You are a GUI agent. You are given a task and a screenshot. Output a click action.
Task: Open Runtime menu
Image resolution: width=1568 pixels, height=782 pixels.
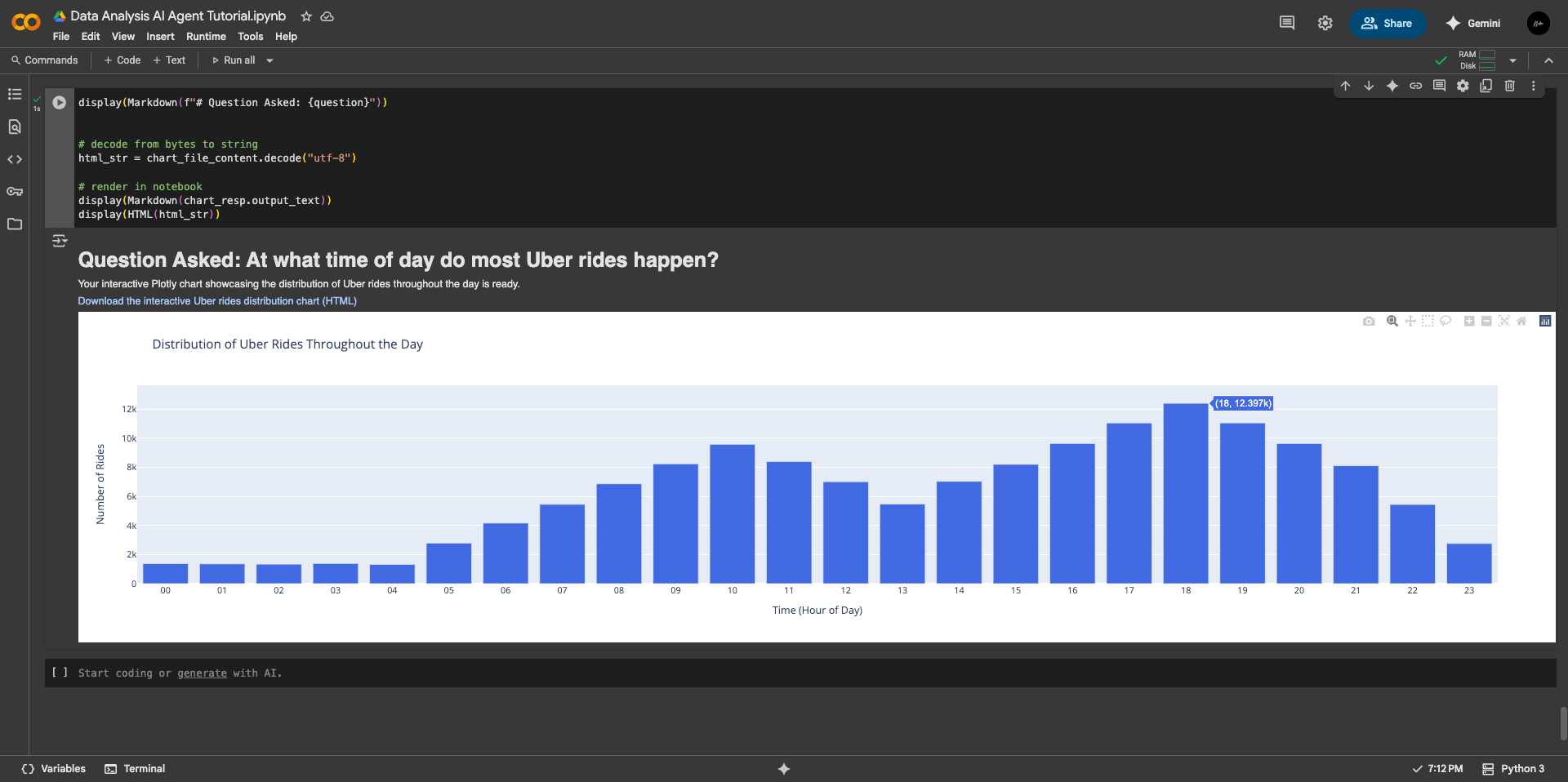pos(206,37)
